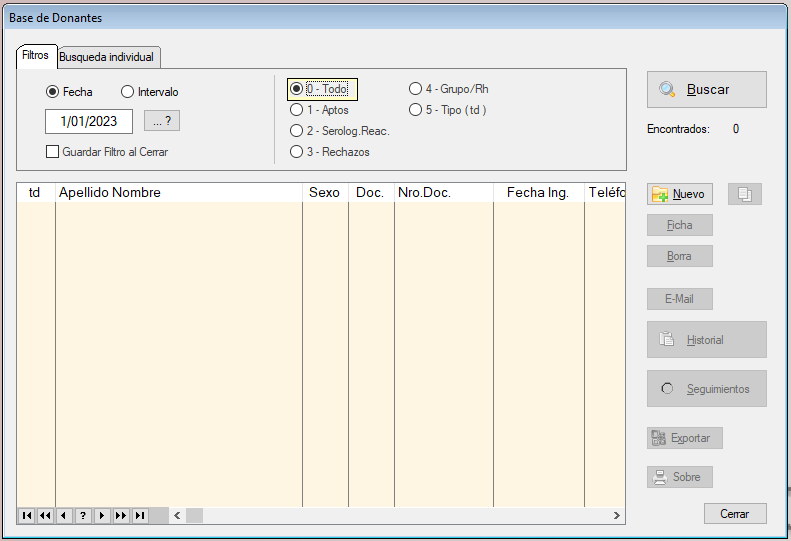Viewport: 791px width, 541px height.
Task: Select the 1 - Aptos filter
Action: point(296,110)
